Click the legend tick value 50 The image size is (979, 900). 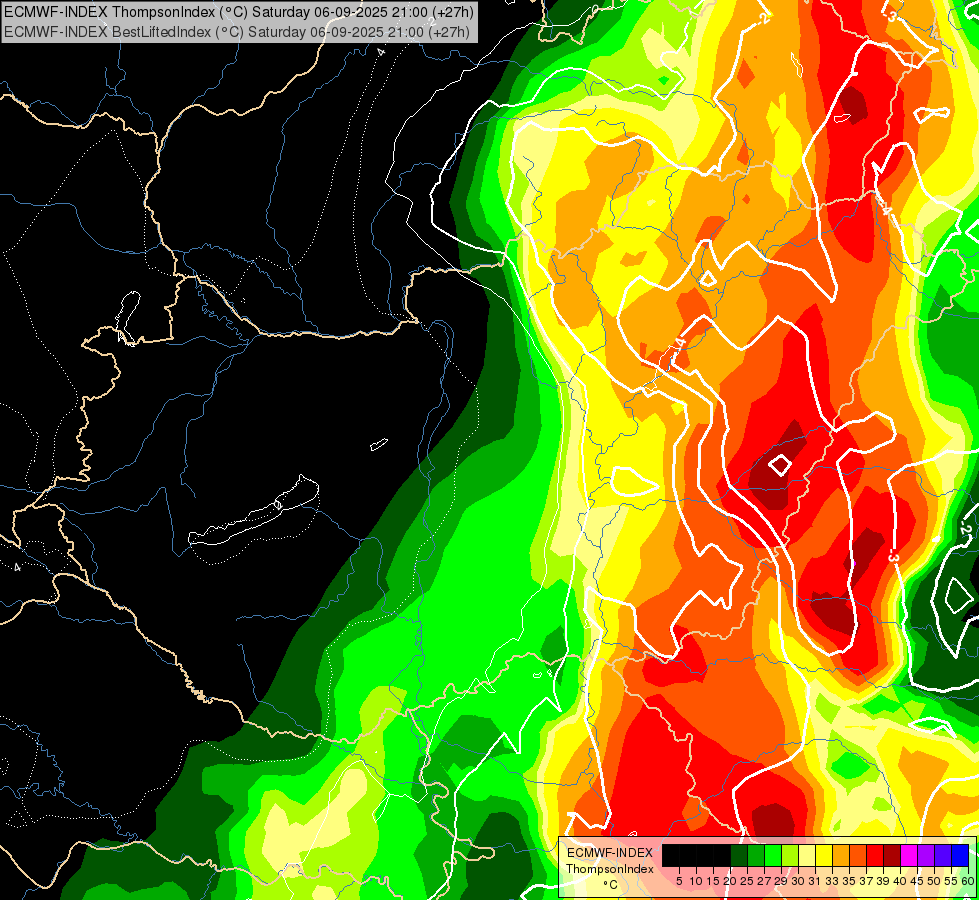(935, 881)
